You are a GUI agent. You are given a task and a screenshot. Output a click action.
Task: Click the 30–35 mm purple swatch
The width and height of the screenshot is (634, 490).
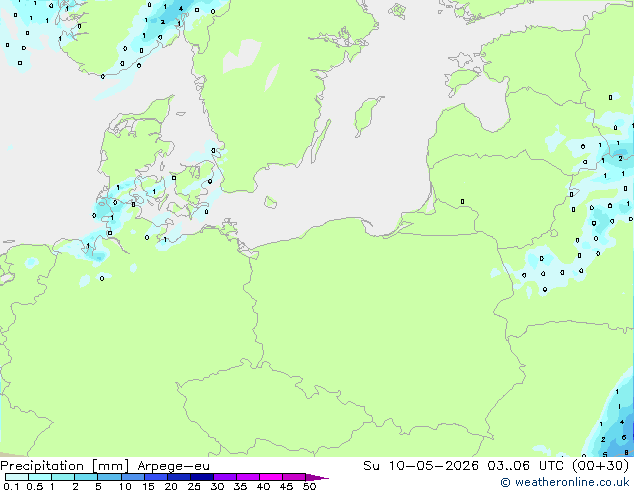[x=225, y=477]
